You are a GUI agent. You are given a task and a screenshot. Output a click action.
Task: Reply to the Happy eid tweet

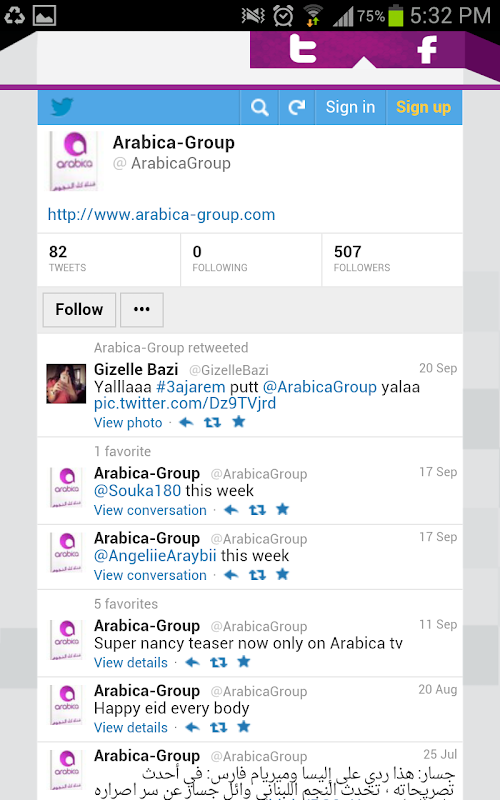click(x=192, y=727)
